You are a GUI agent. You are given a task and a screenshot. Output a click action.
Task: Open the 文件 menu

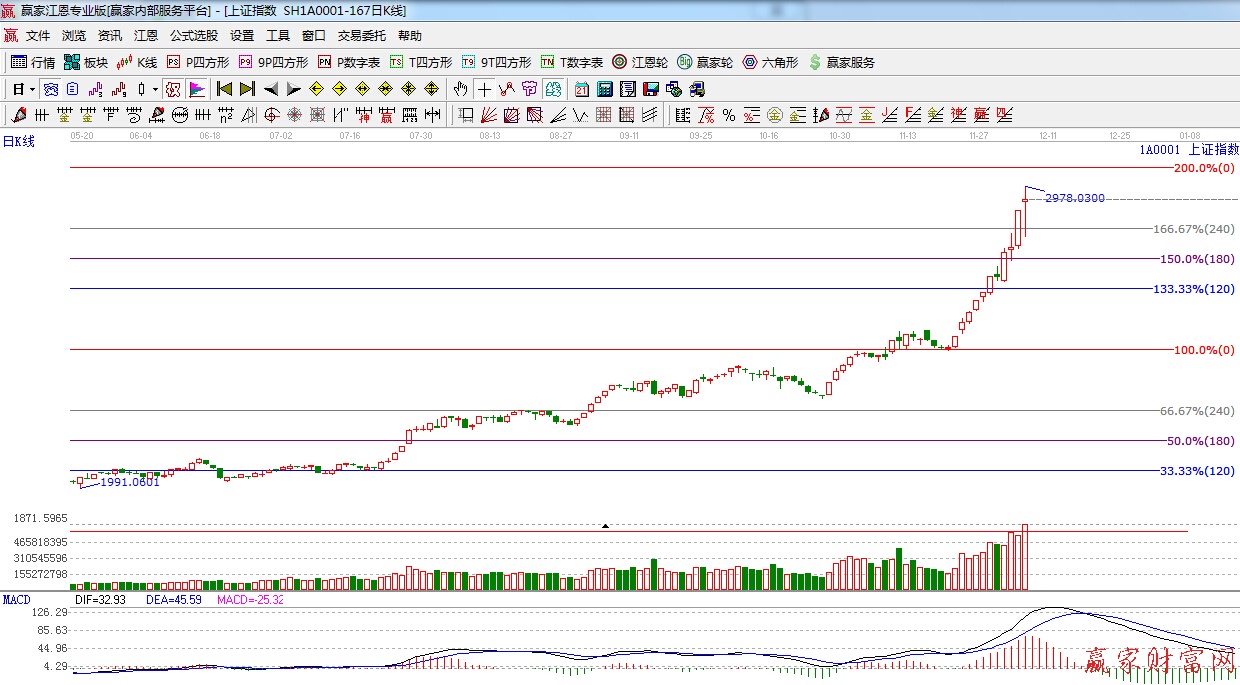(38, 36)
